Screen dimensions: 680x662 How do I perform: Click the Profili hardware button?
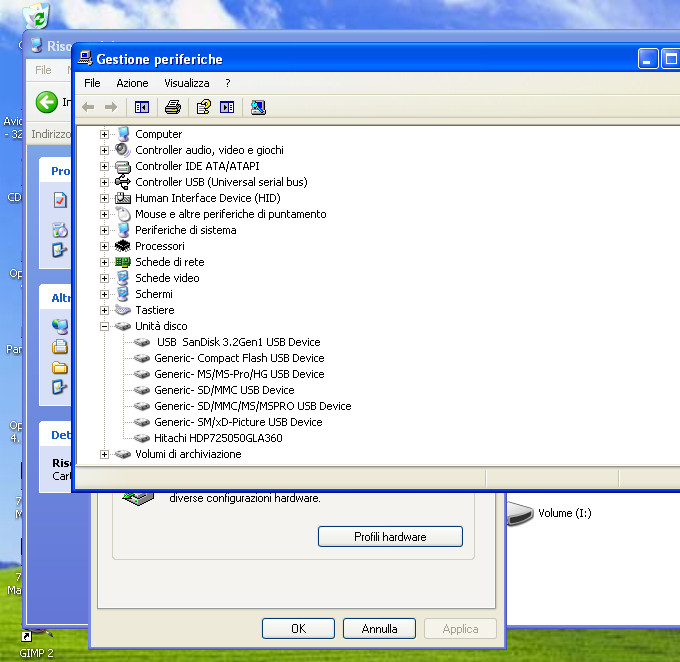pyautogui.click(x=390, y=537)
